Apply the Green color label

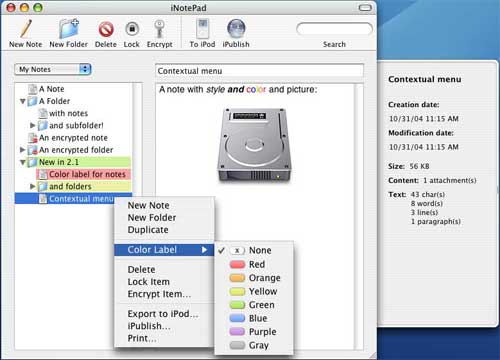click(254, 305)
